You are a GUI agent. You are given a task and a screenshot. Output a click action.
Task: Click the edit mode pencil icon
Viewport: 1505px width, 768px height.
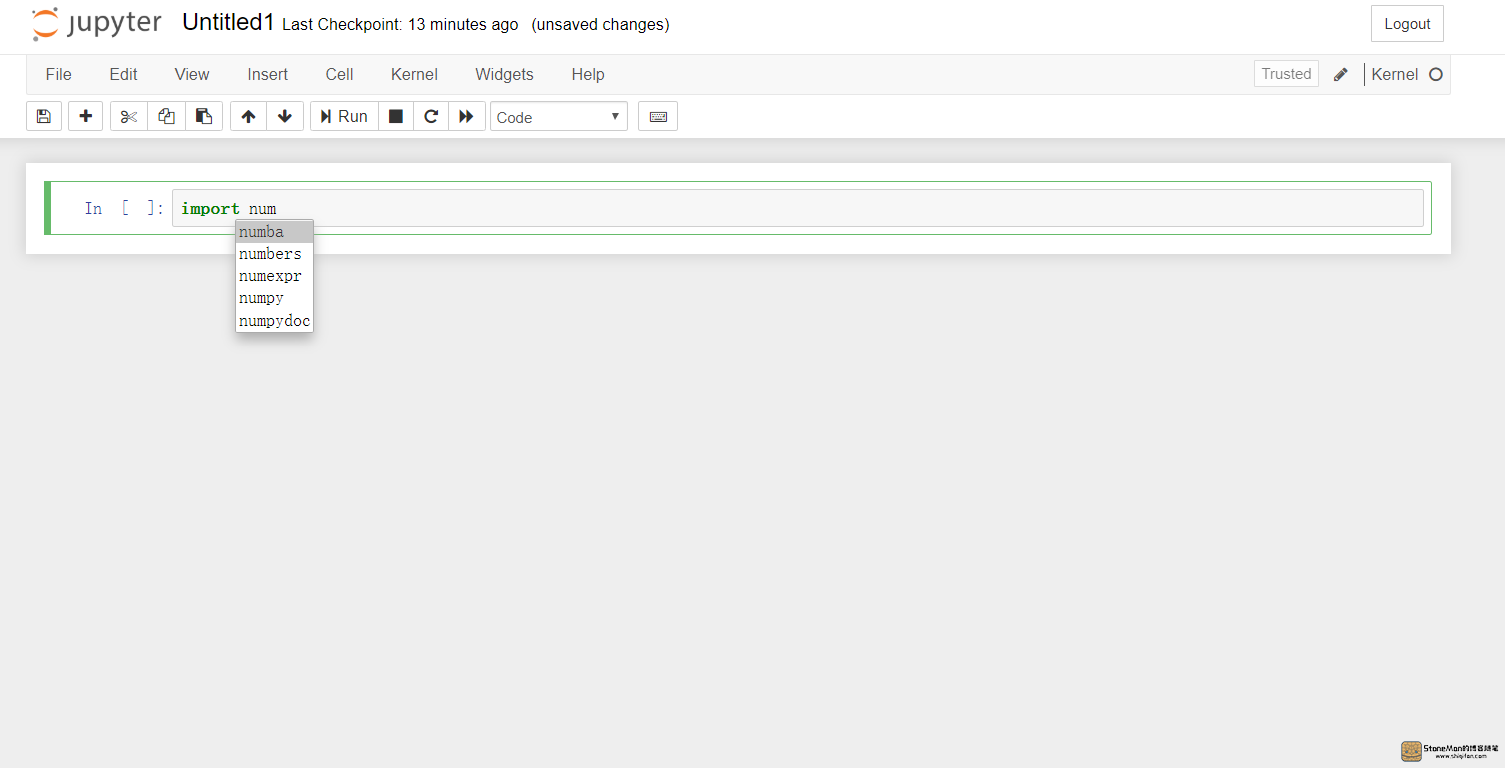(1341, 74)
